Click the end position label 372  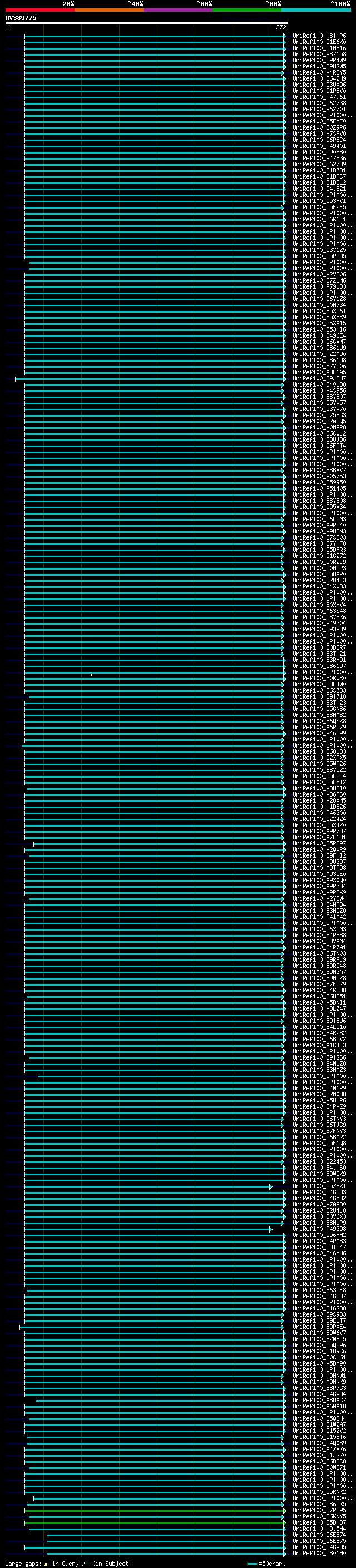tap(280, 27)
